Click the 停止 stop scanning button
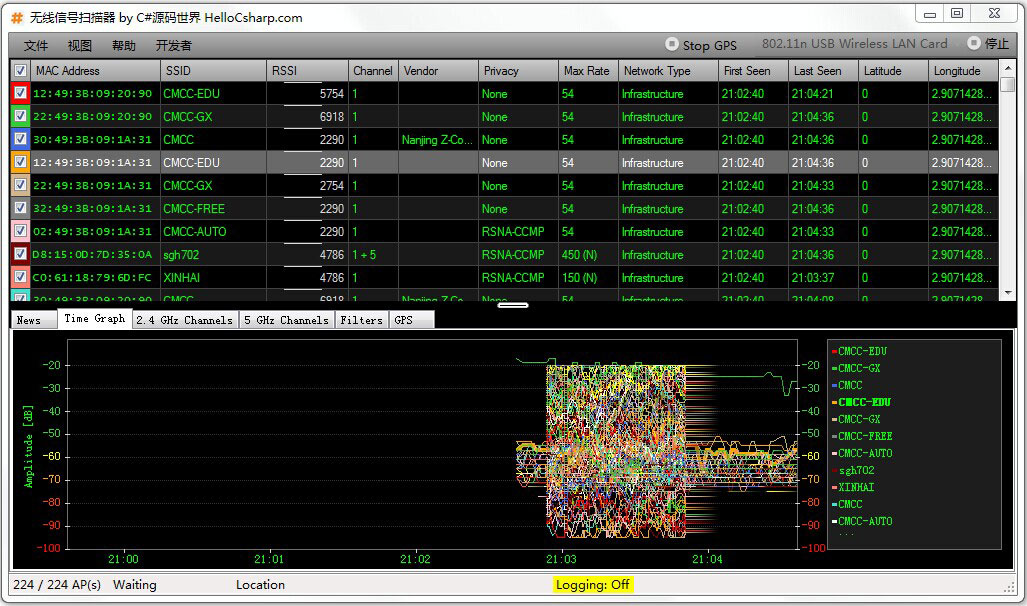Screen dimensions: 1027x606 pyautogui.click(x=988, y=44)
